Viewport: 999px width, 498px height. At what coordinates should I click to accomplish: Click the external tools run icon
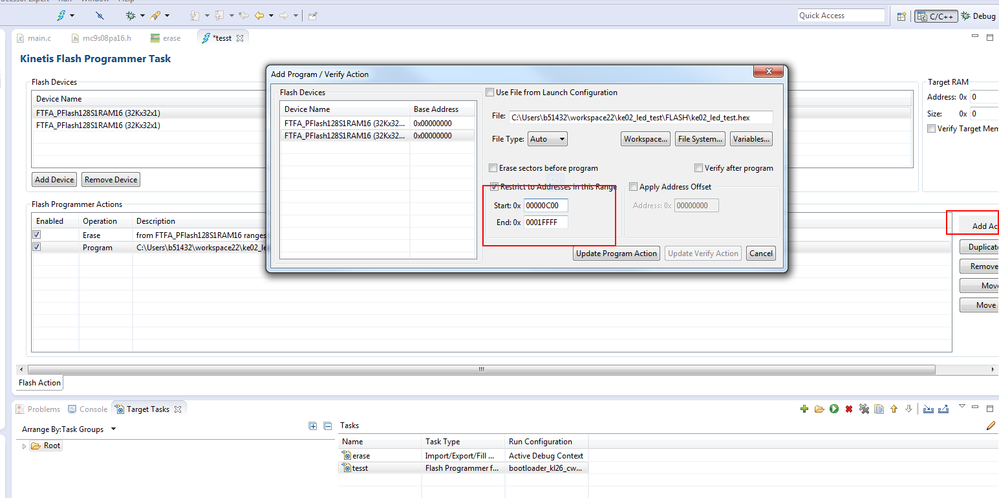[x=155, y=15]
